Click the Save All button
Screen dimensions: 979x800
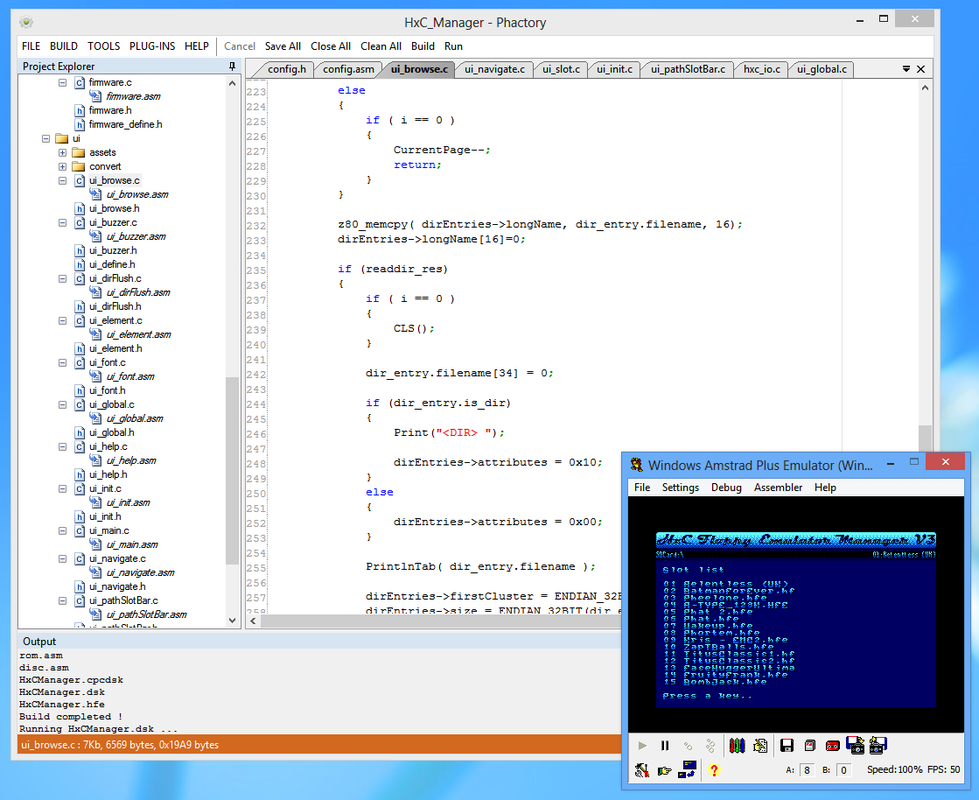point(283,46)
